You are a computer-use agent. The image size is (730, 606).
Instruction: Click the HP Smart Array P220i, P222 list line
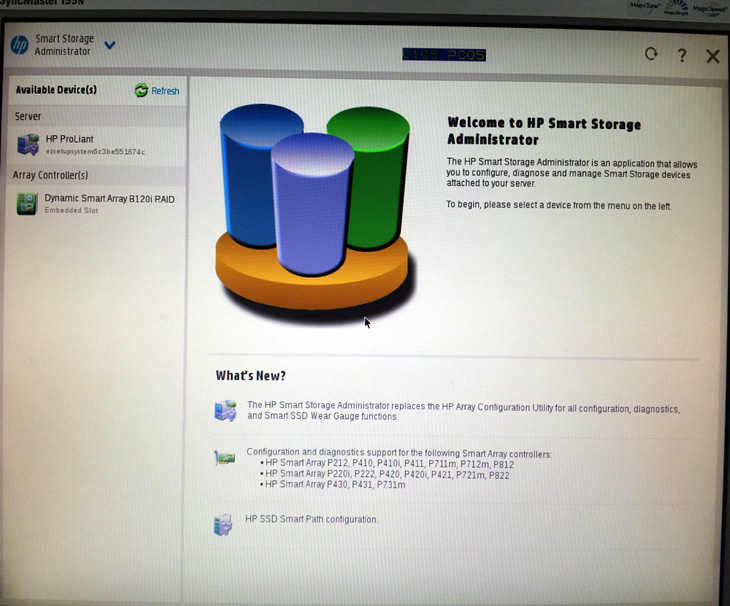tap(385, 474)
